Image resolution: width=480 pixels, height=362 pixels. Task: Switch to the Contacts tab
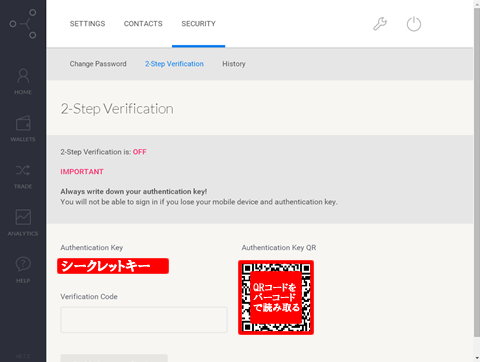(143, 24)
